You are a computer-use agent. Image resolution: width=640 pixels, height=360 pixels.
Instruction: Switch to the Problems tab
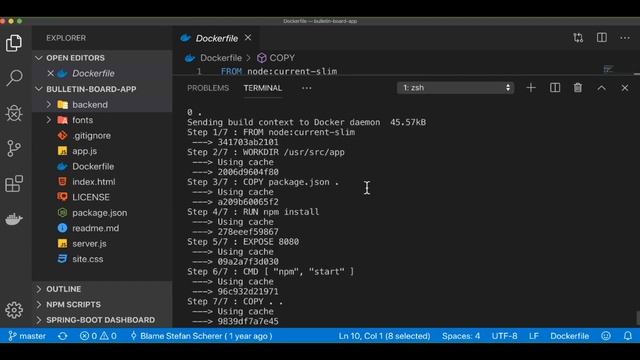[x=208, y=88]
